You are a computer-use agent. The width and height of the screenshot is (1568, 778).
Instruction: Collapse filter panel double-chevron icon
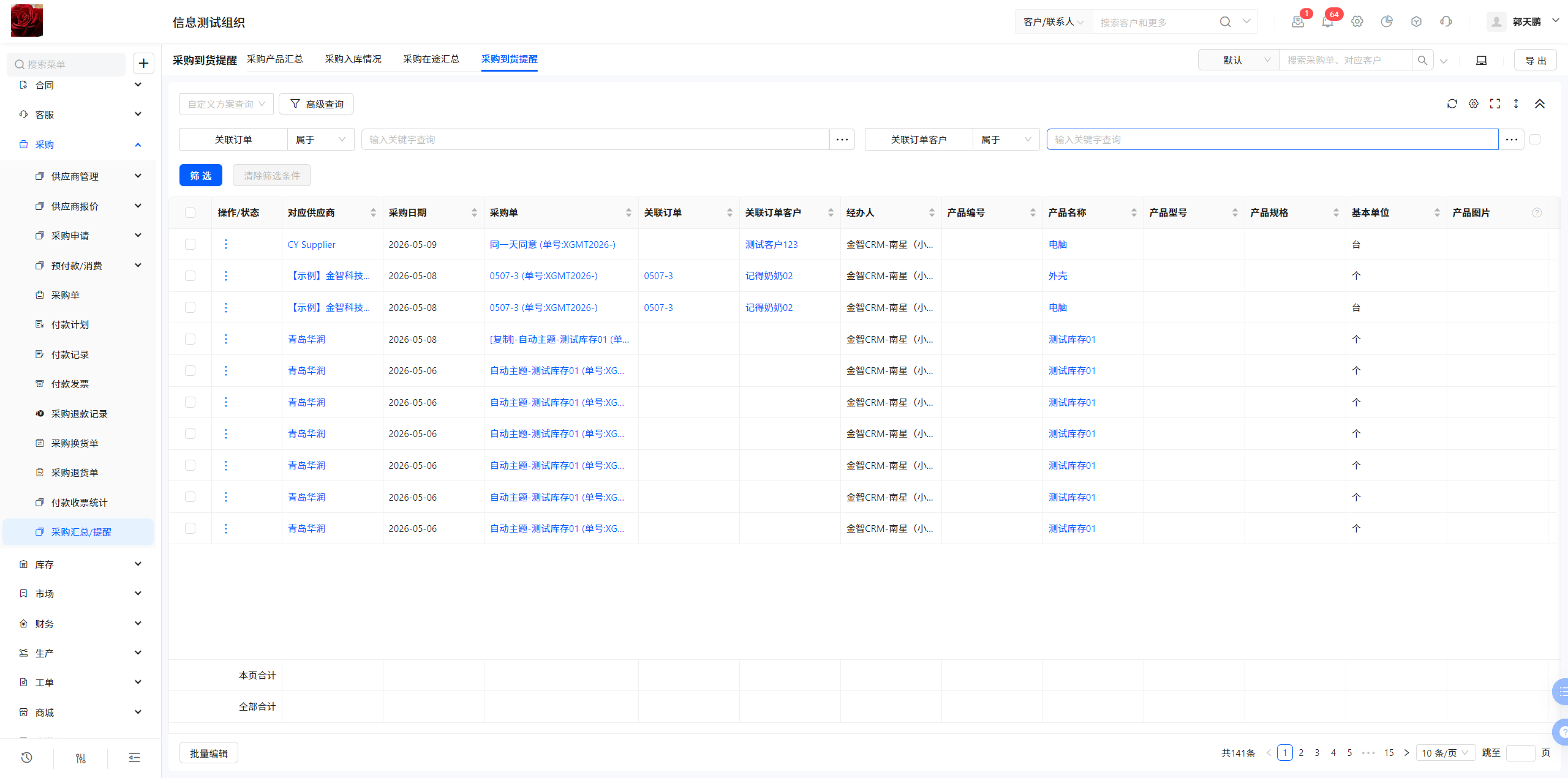pos(1539,104)
